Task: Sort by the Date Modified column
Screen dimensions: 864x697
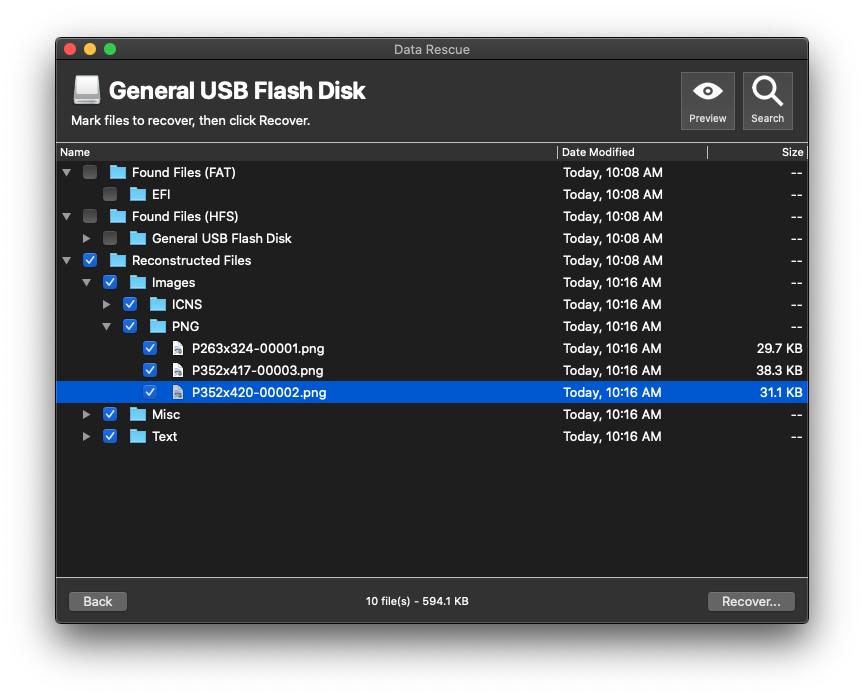Action: click(631, 152)
